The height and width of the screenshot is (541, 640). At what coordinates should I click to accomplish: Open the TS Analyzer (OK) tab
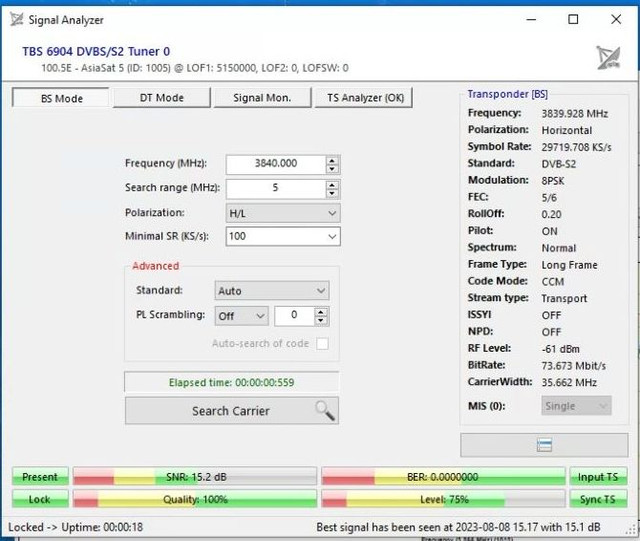point(365,98)
